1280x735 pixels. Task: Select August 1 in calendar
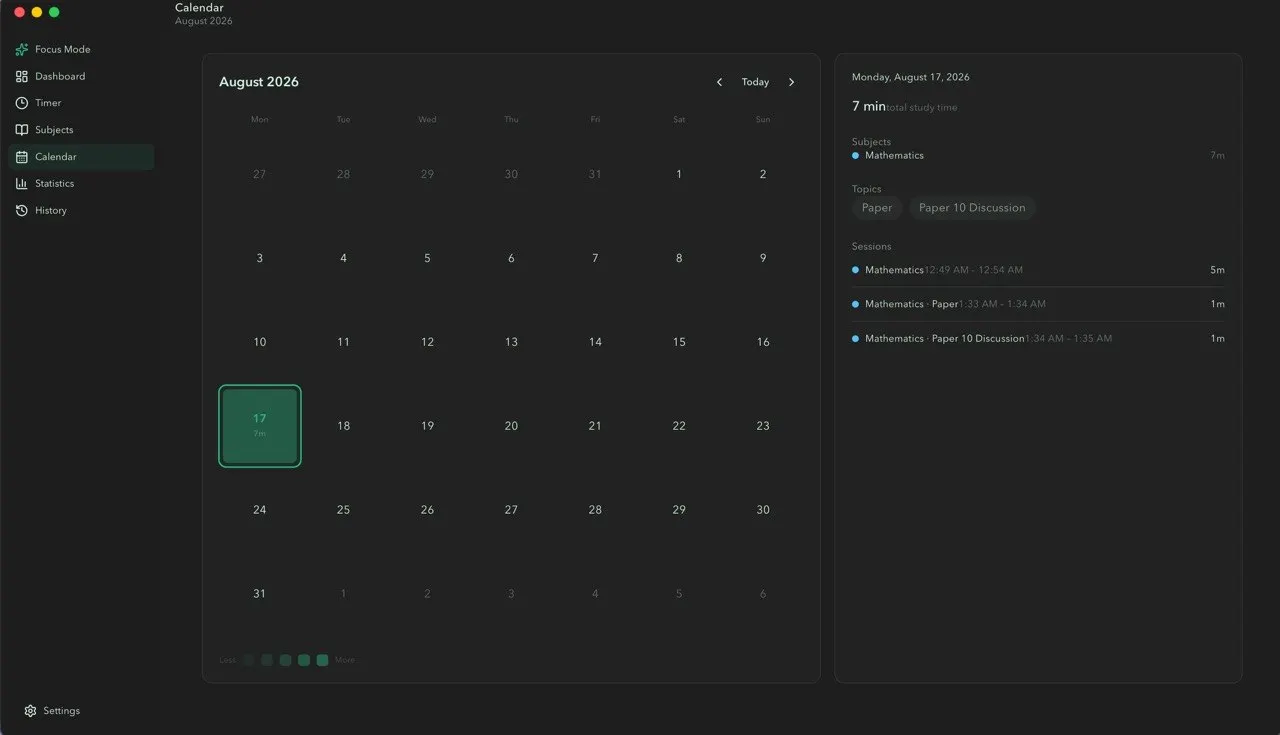679,174
